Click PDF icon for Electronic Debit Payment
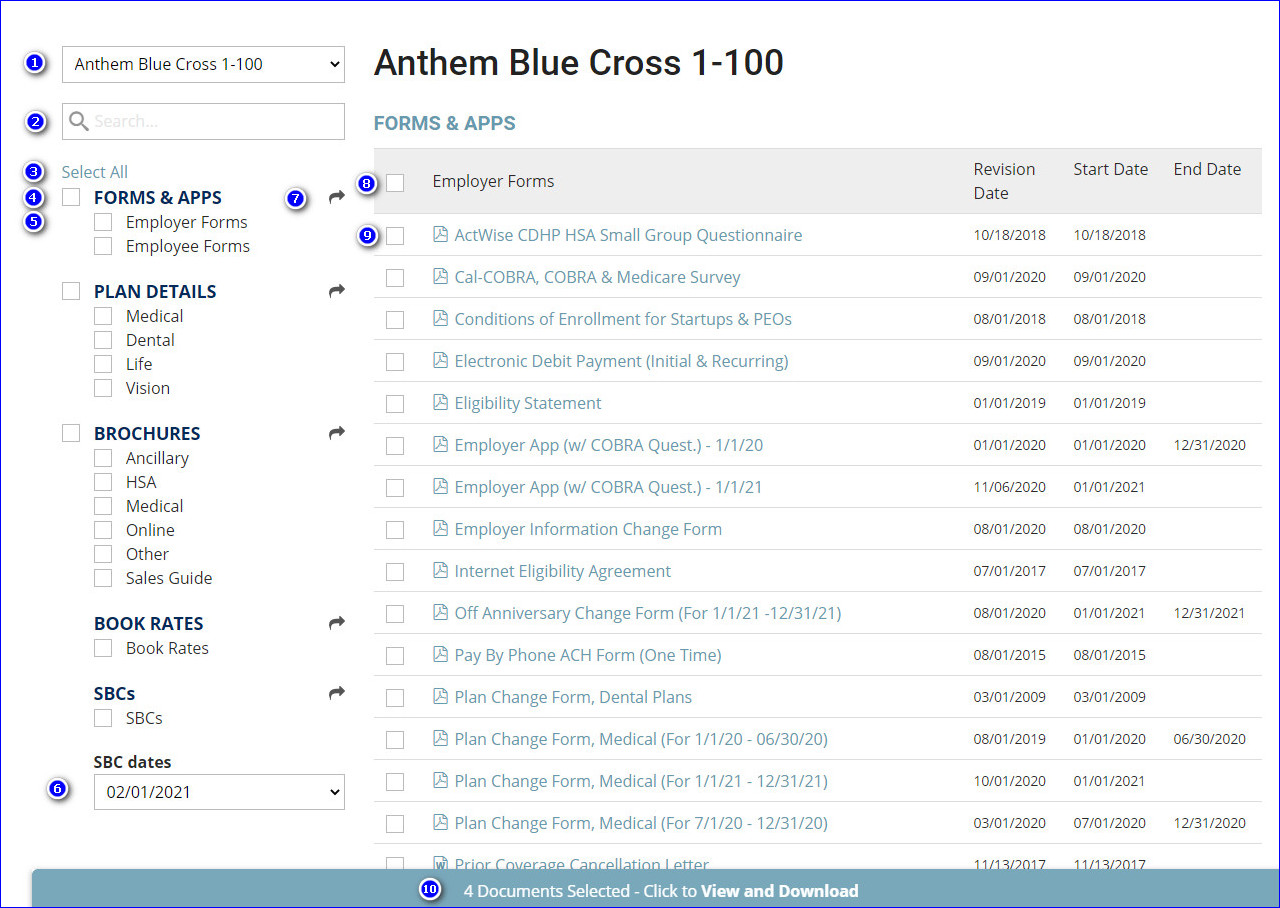 click(440, 360)
